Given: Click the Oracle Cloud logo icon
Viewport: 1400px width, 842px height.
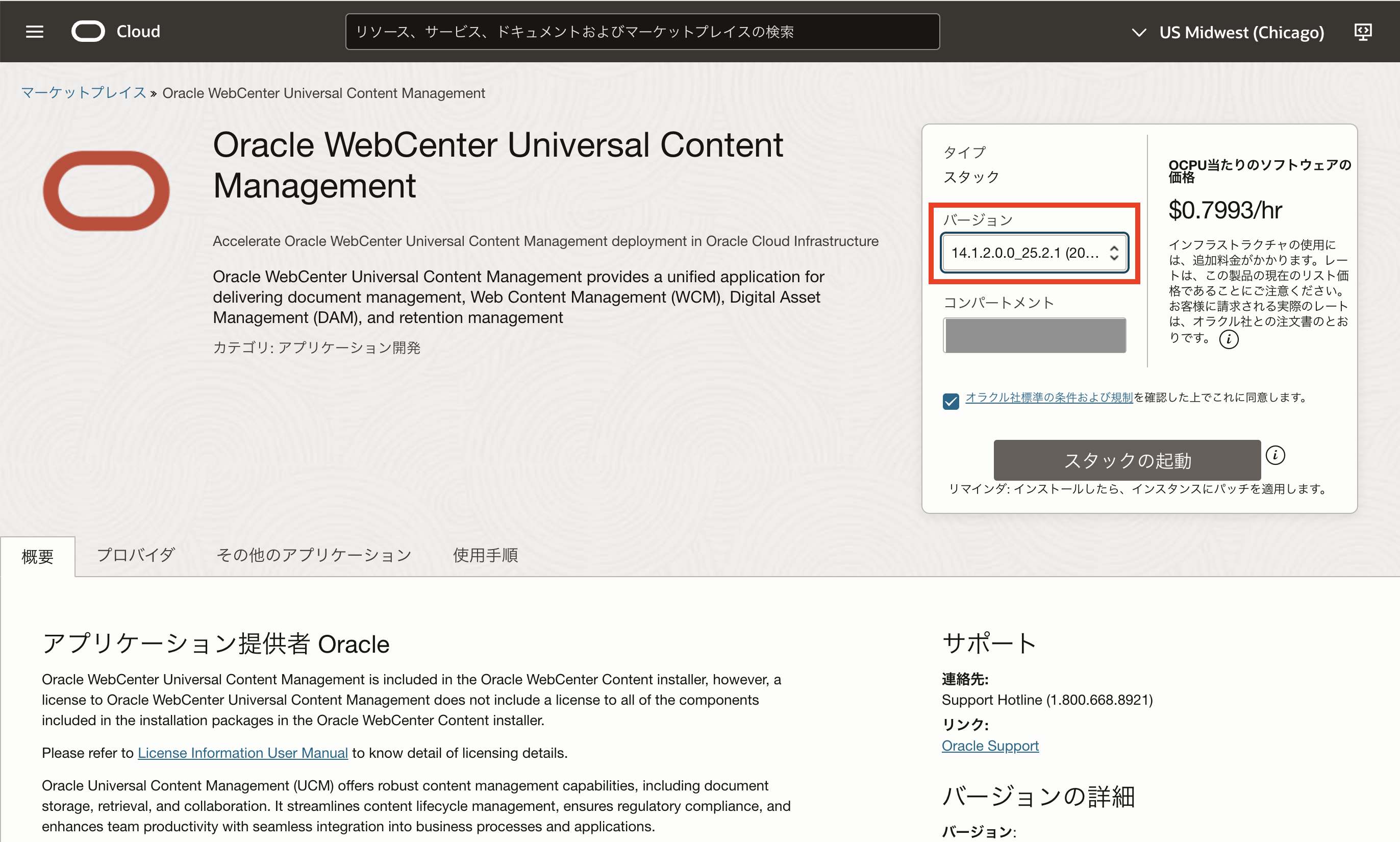Looking at the screenshot, I should click(x=88, y=32).
